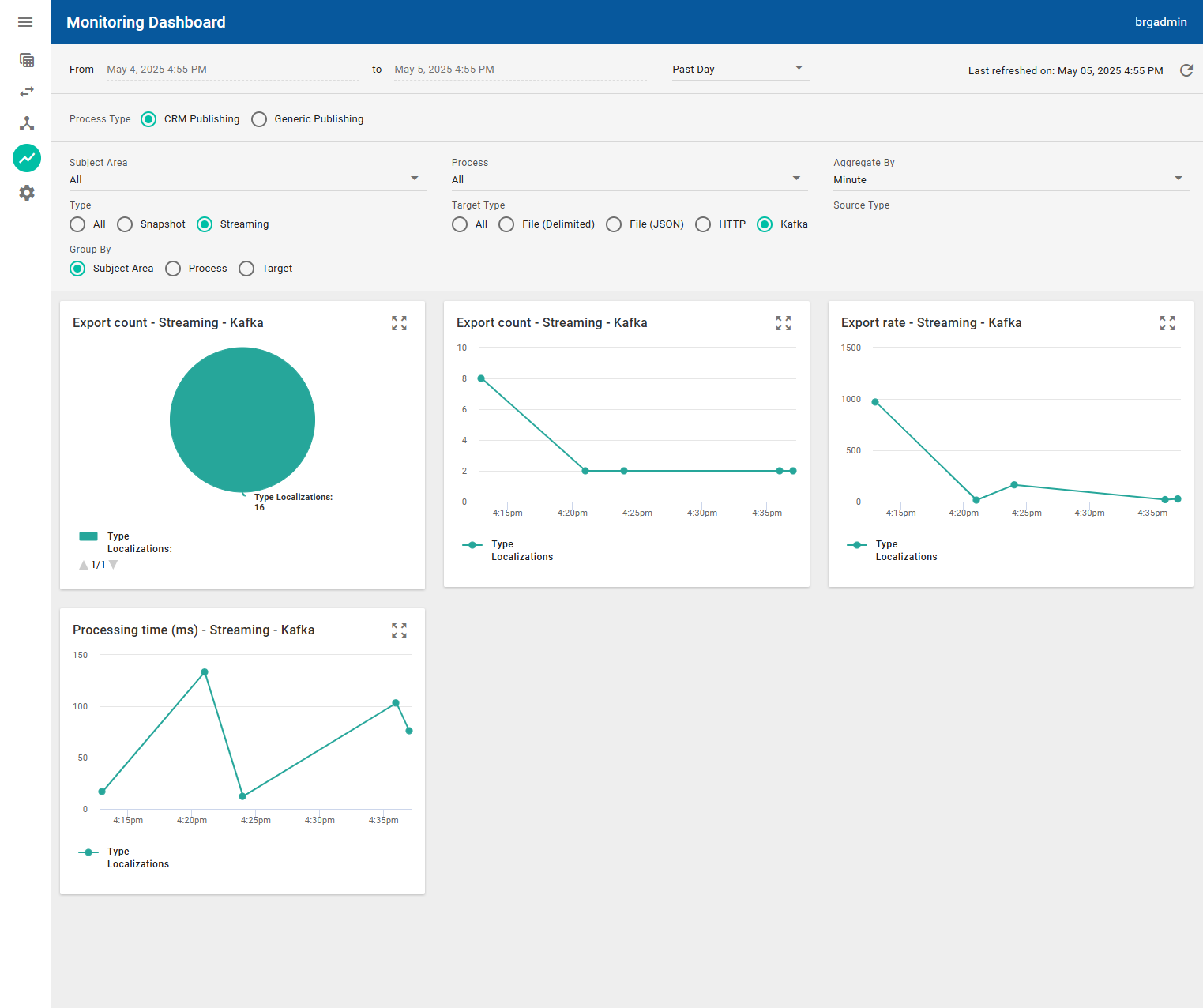Expand the Export count line chart fullscreen
Image resolution: width=1203 pixels, height=1008 pixels.
(783, 322)
